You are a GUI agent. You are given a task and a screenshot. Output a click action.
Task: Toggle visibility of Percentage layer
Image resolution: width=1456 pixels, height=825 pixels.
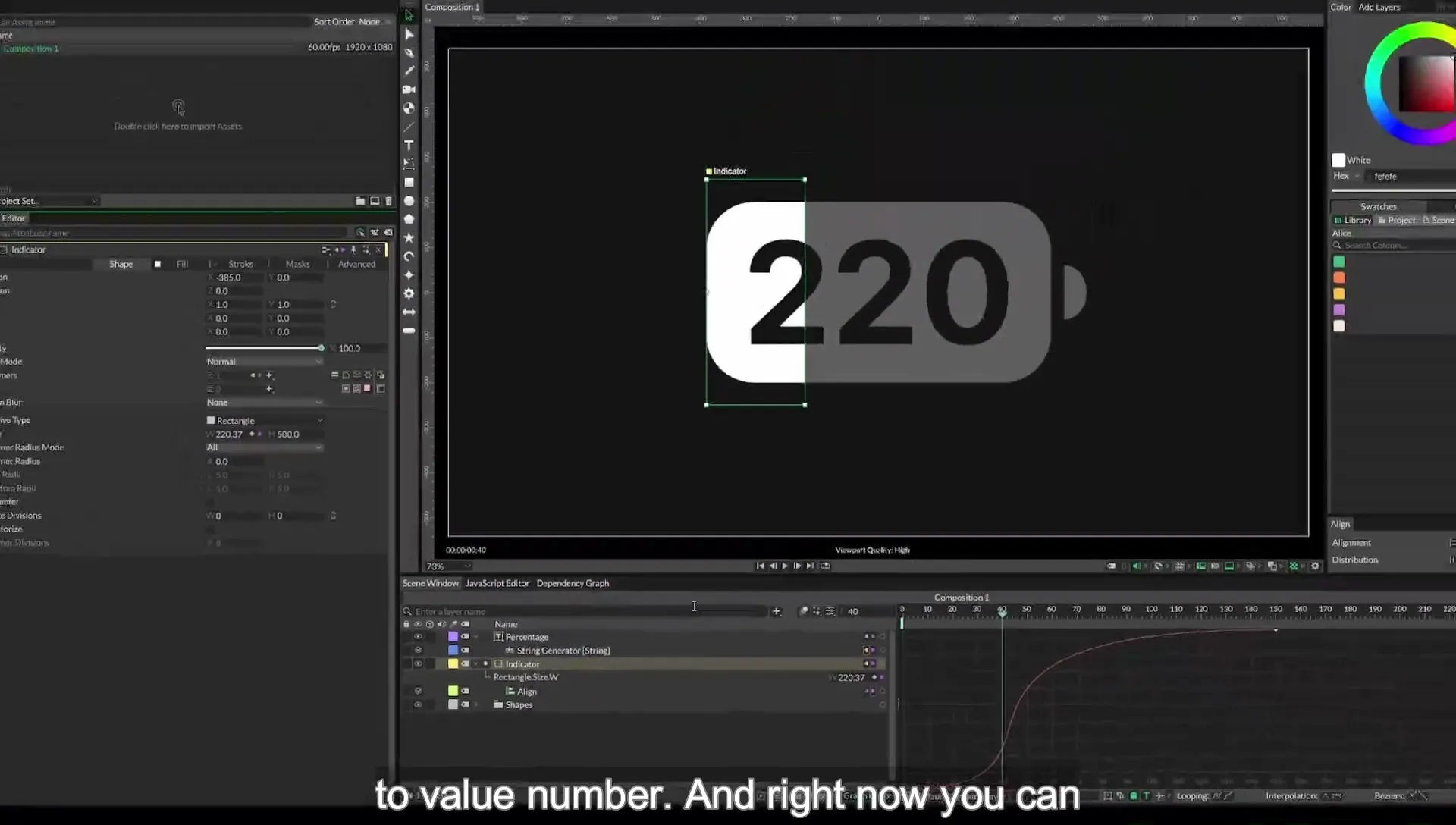418,637
